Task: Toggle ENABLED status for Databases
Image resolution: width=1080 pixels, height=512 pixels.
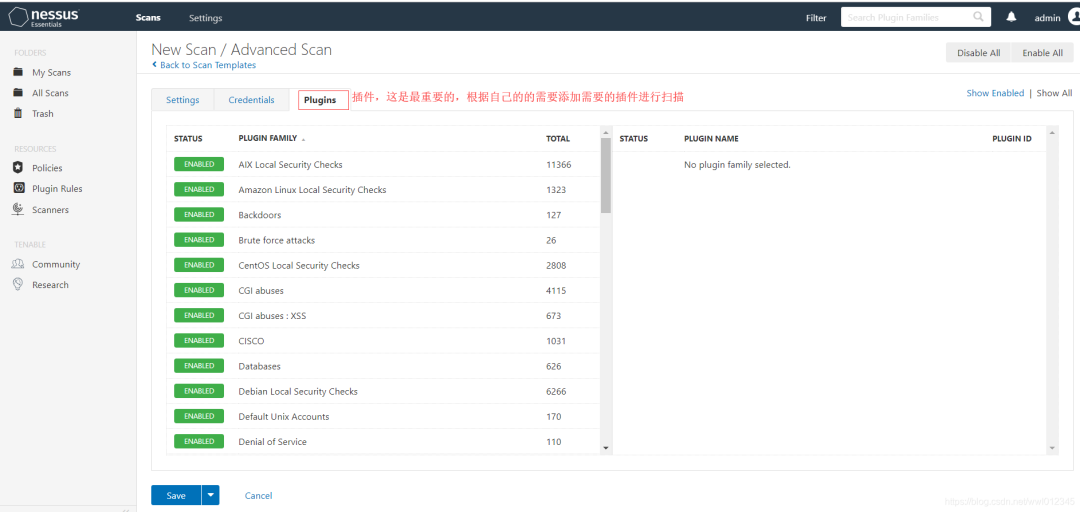Action: point(199,365)
